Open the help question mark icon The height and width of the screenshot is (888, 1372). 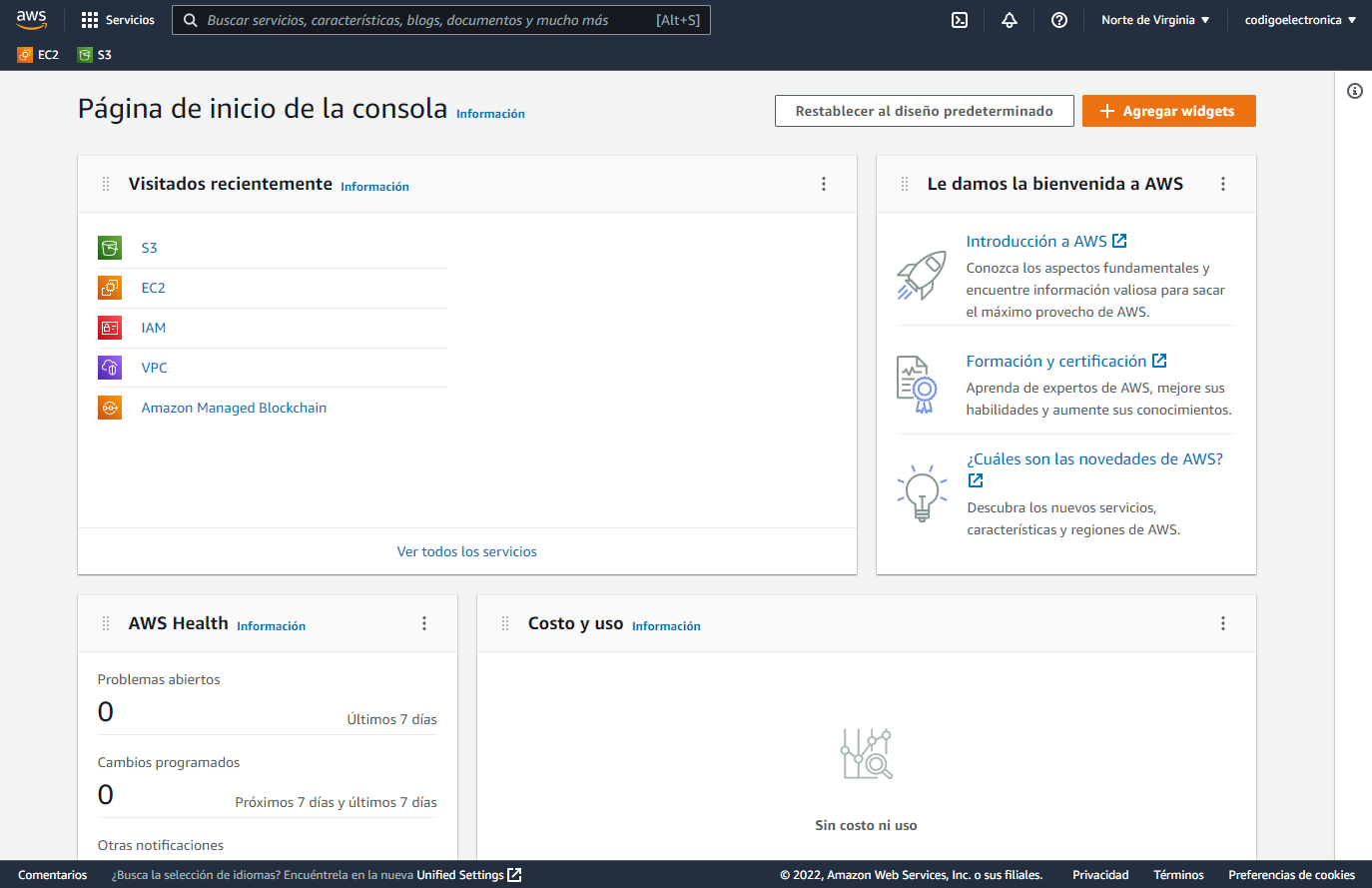[x=1059, y=20]
